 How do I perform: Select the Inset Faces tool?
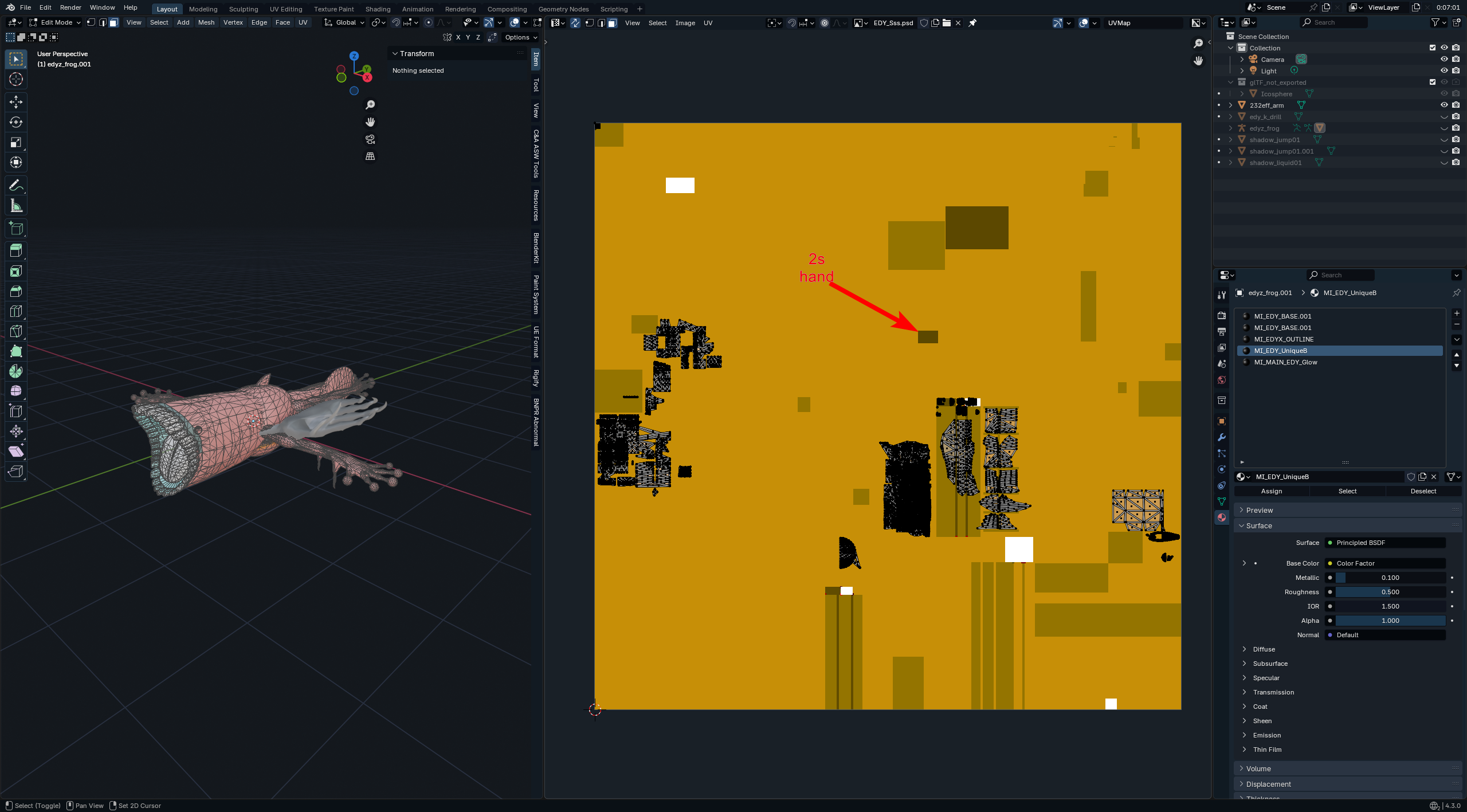(16, 271)
